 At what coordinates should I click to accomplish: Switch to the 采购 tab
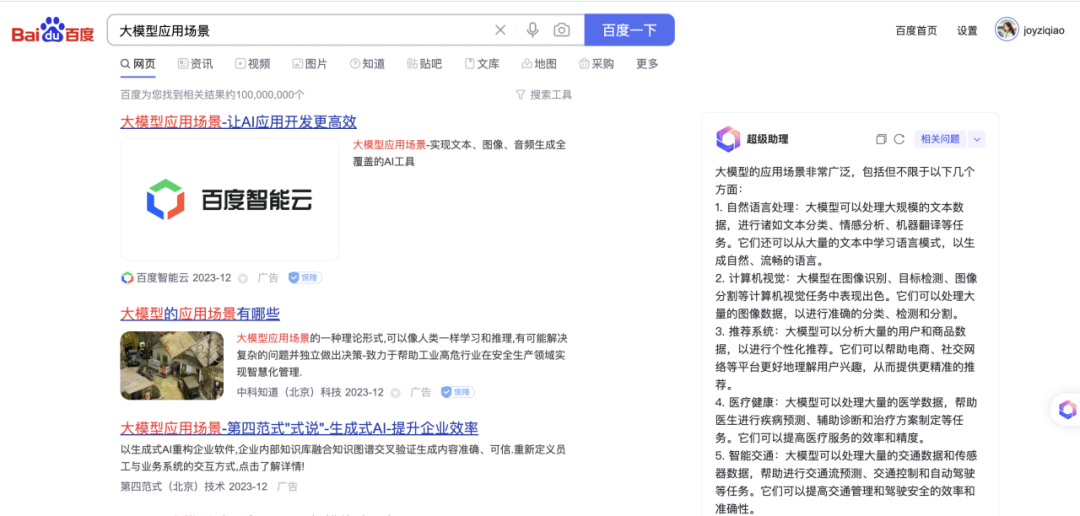click(x=596, y=64)
